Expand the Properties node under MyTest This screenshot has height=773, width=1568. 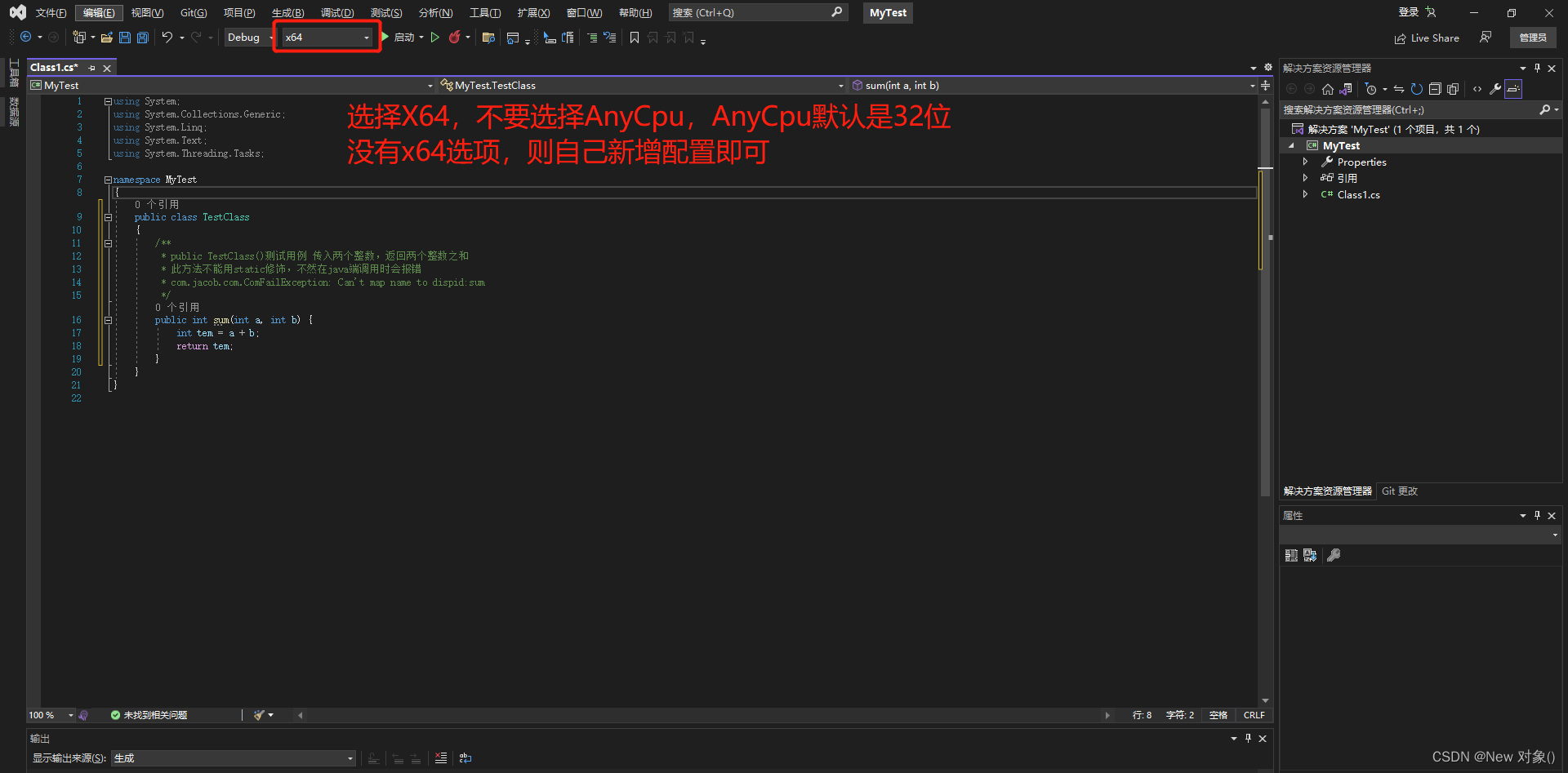tap(1306, 162)
